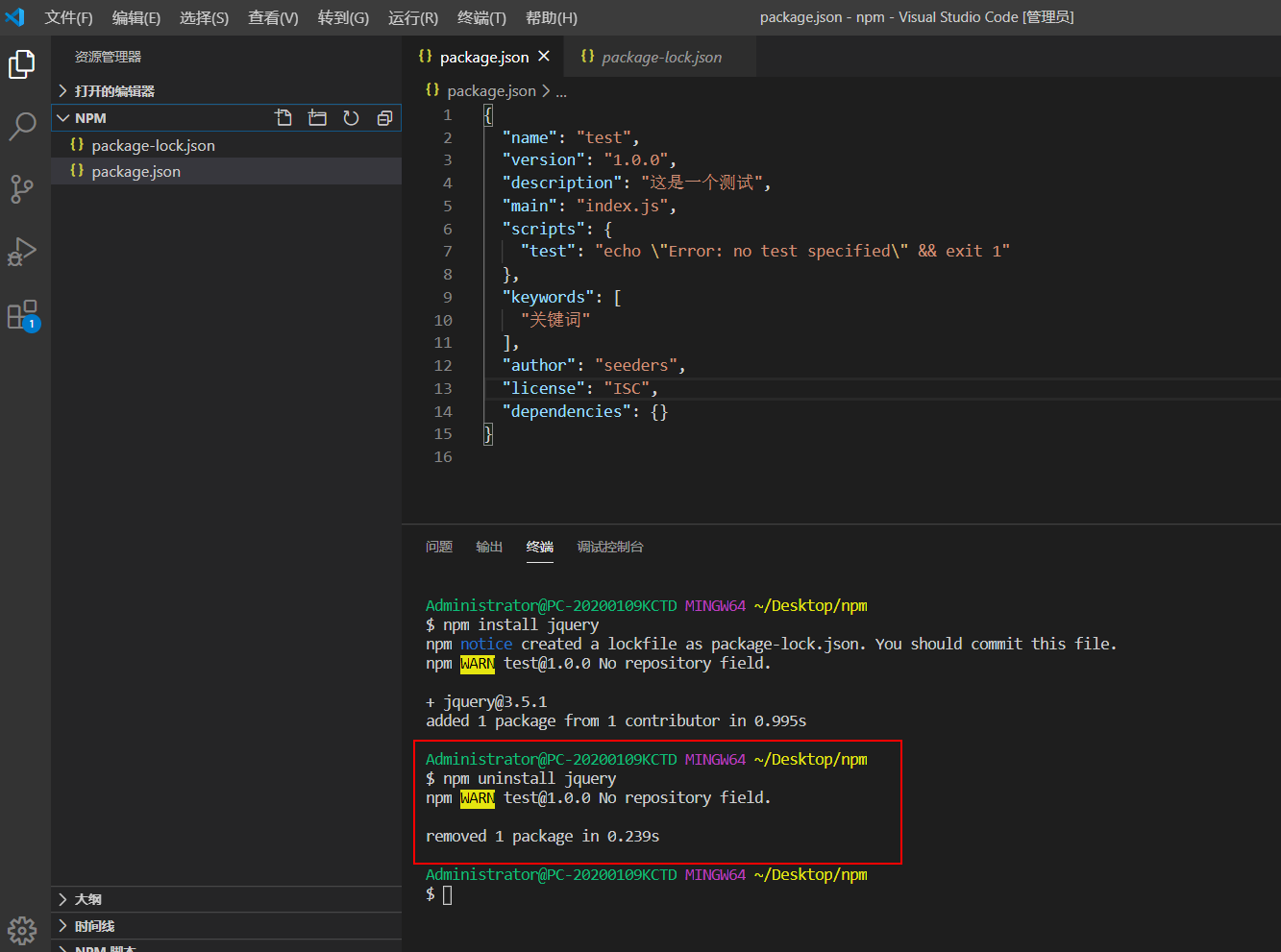Click the 'npm install jquery' terminal command
Screen dimensions: 1281x952
point(521,624)
